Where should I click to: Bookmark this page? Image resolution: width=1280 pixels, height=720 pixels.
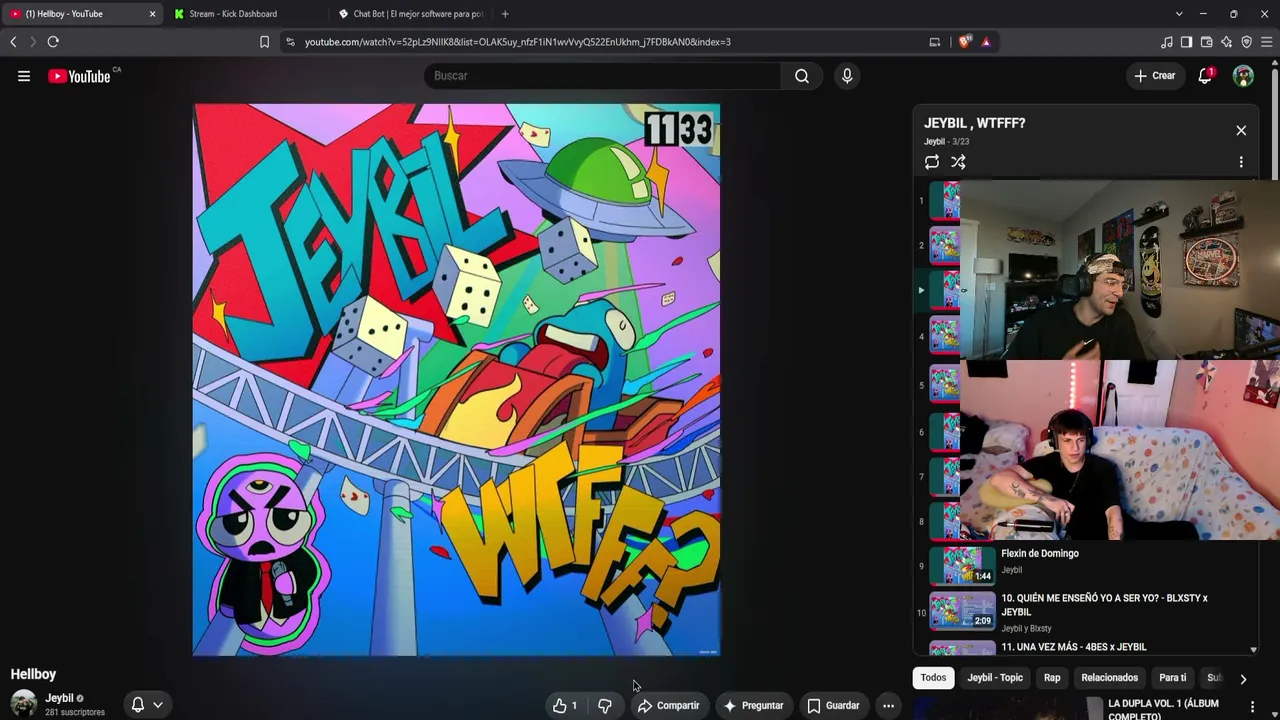pos(264,42)
